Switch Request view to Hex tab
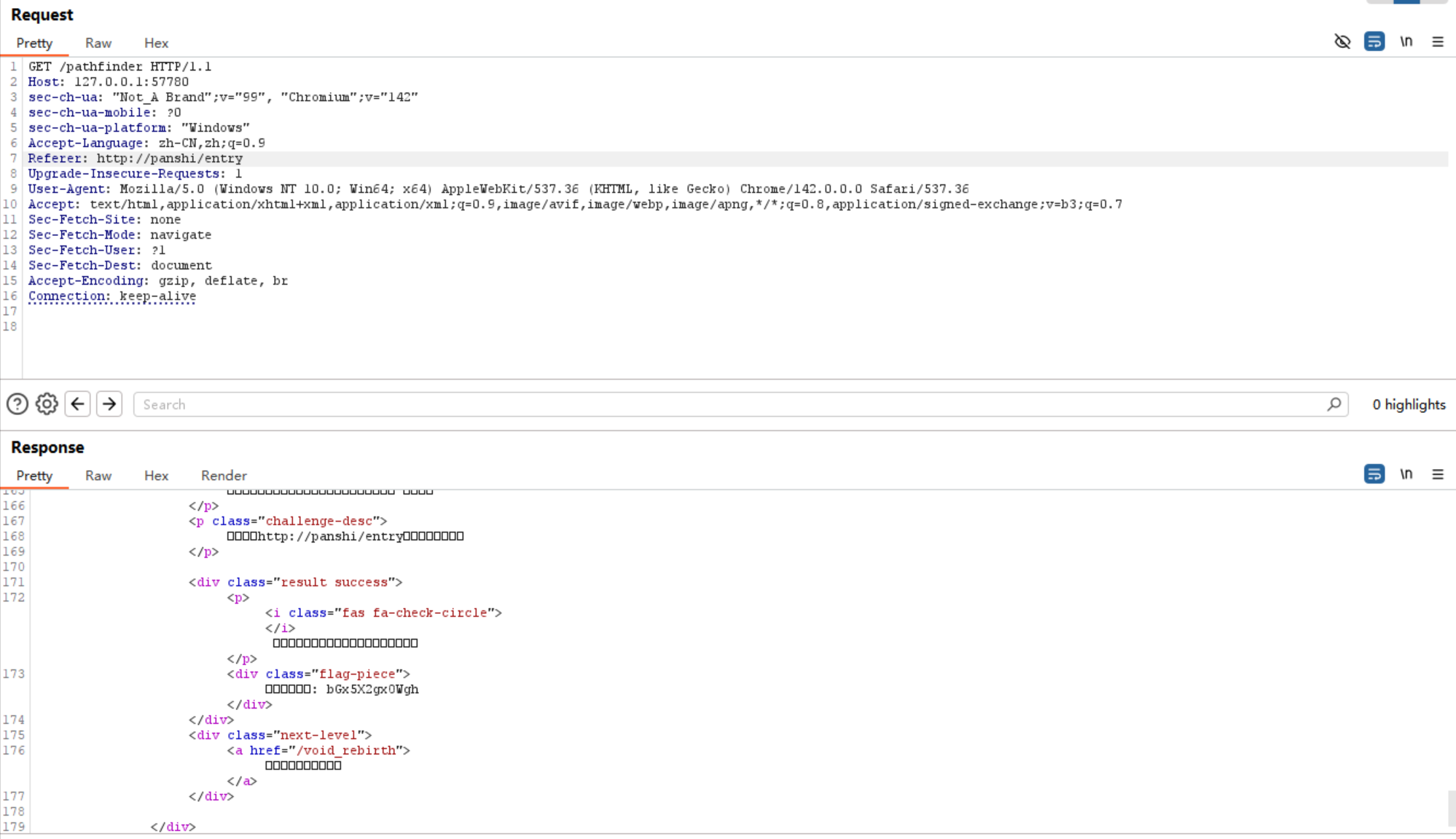The width and height of the screenshot is (1456, 839). (156, 43)
